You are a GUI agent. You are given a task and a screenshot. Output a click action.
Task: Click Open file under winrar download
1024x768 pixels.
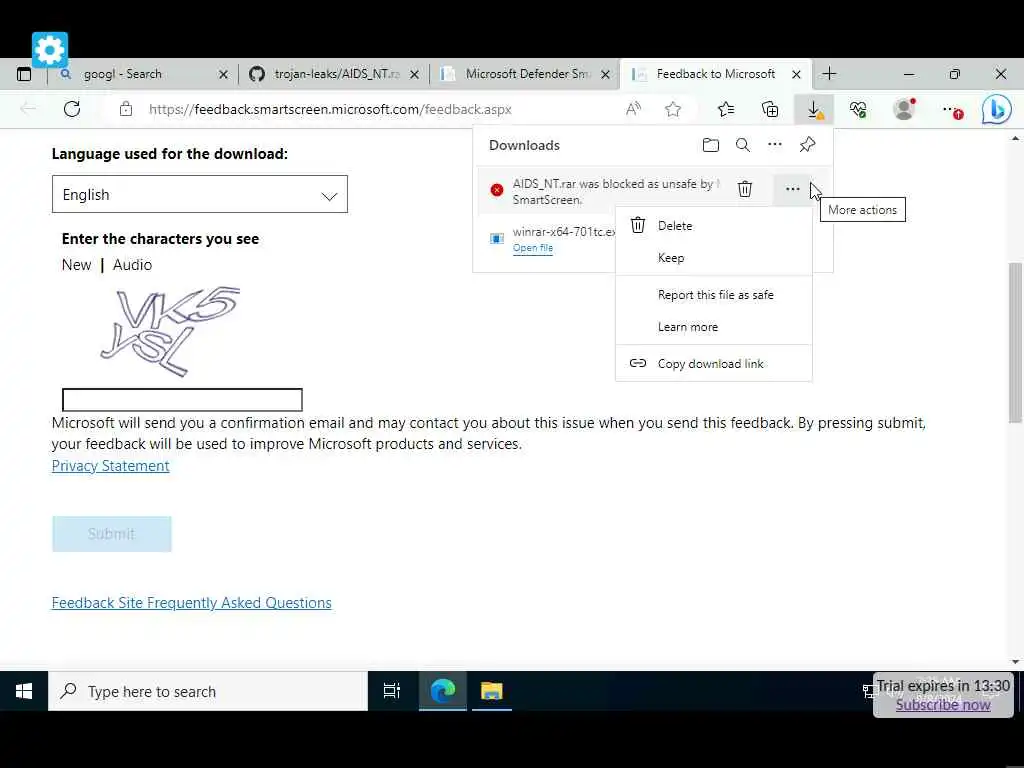533,248
